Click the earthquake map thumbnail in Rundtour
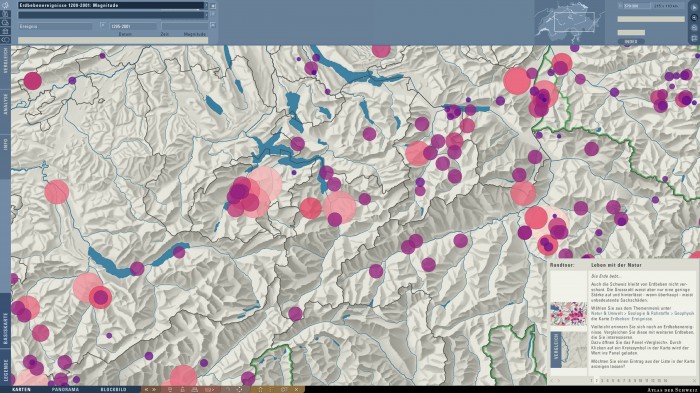Image resolution: width=700 pixels, height=393 pixels. [x=568, y=314]
